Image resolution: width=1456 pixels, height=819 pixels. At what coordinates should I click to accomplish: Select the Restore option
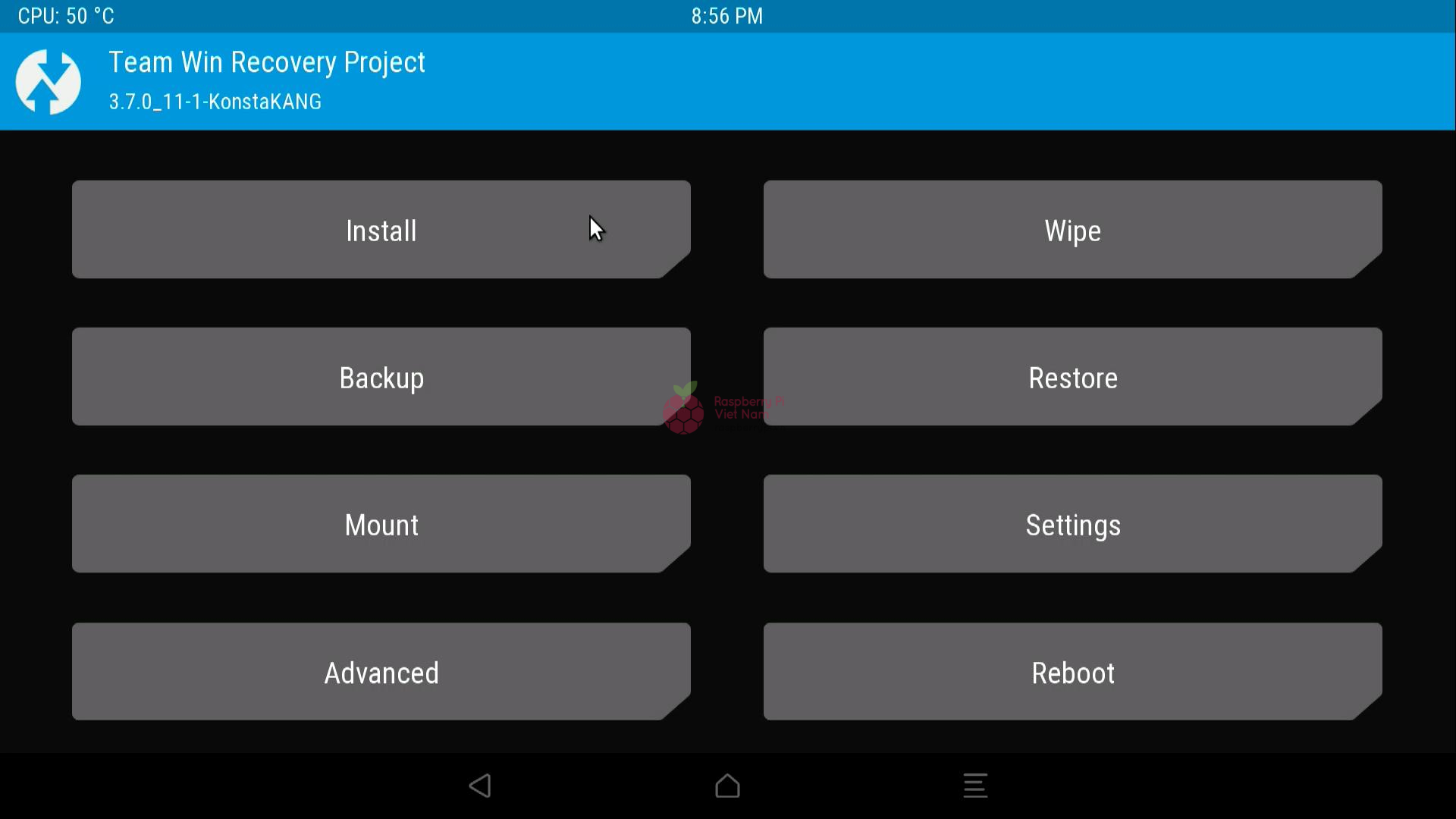(1073, 377)
